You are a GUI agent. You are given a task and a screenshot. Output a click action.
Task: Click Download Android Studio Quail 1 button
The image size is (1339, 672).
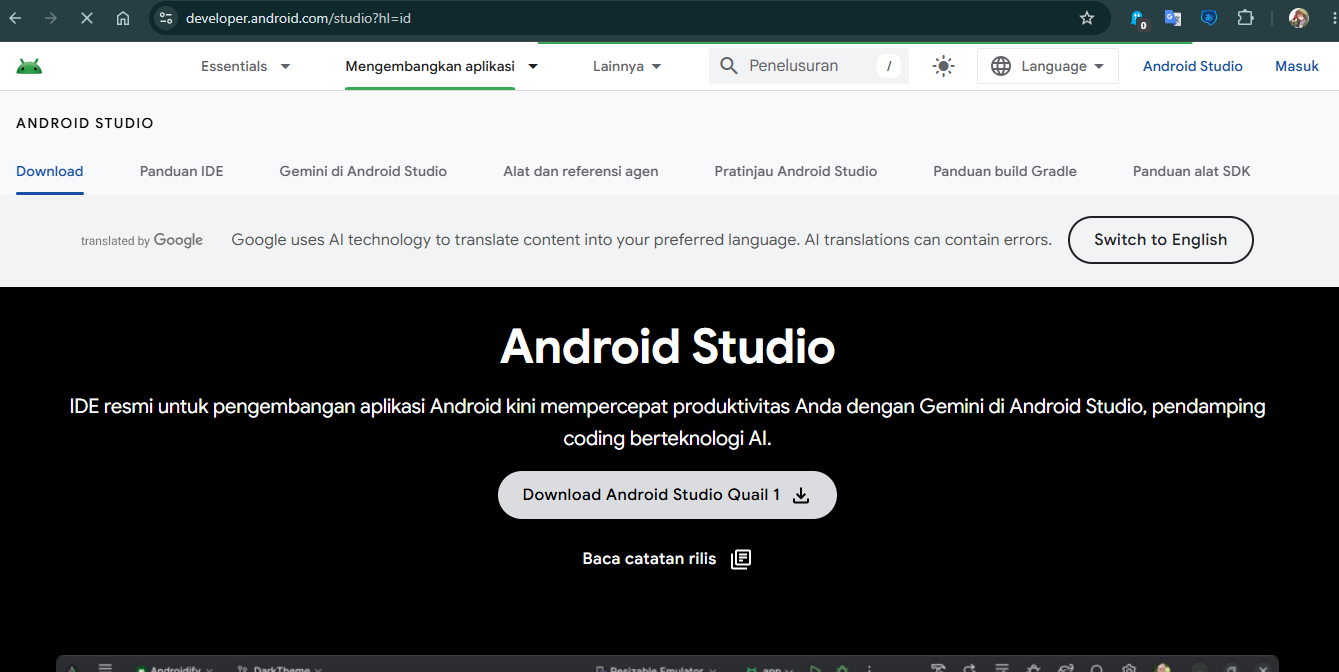pos(667,495)
